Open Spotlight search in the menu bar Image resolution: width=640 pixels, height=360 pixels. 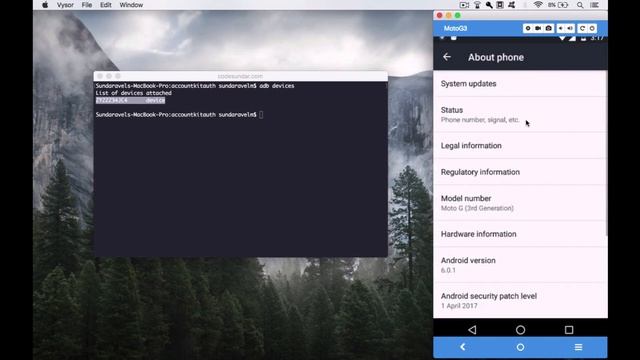[x=580, y=5]
